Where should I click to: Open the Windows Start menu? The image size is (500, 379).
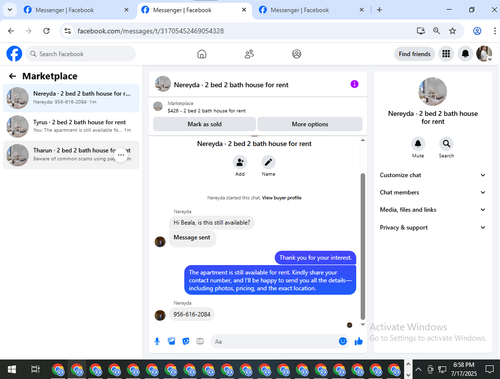coord(12,369)
